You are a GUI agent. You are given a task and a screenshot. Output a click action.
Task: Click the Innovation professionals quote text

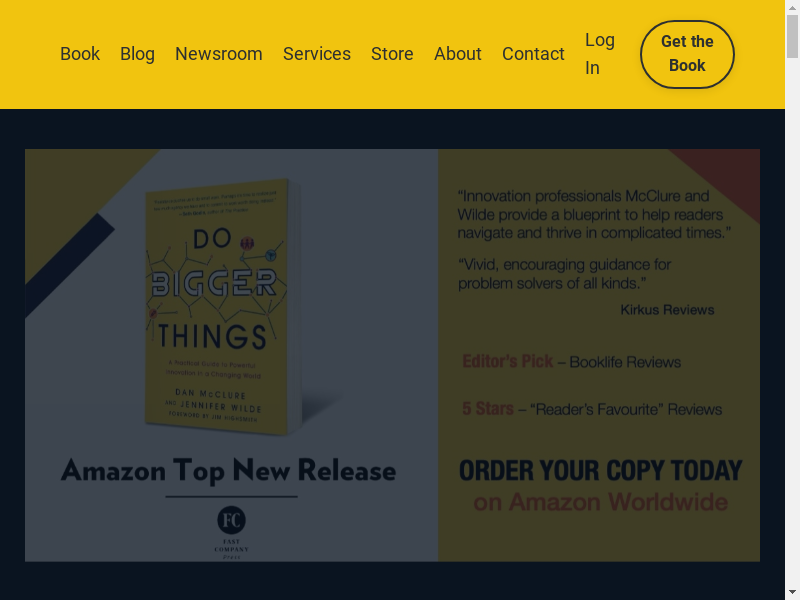click(x=594, y=214)
